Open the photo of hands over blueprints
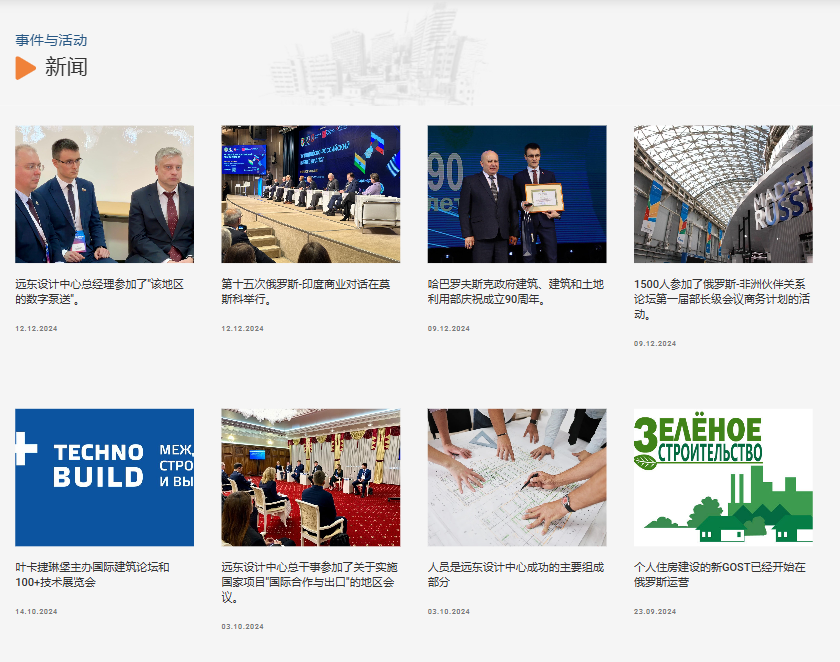 click(516, 477)
